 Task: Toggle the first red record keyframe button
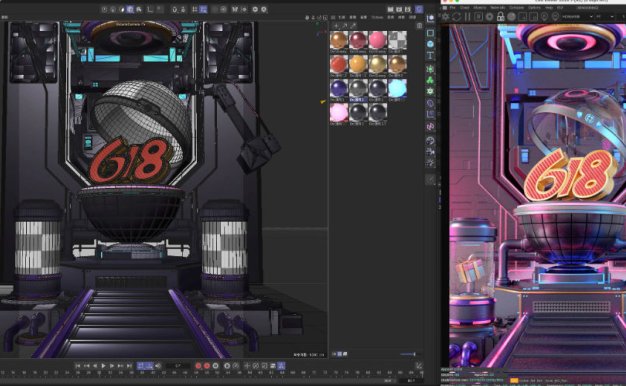click(x=198, y=366)
